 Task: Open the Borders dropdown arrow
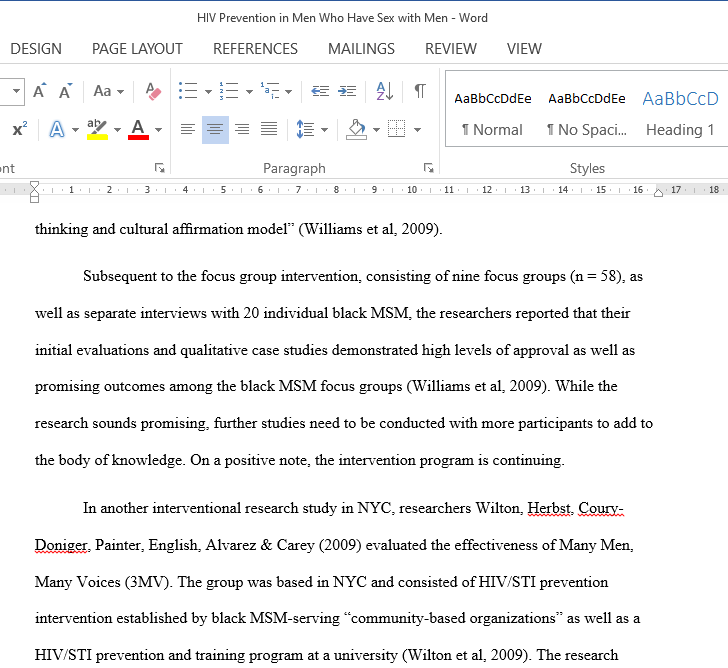coord(417,130)
